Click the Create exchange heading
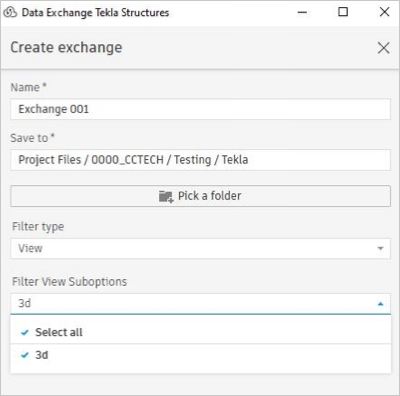The image size is (400, 396). pyautogui.click(x=66, y=47)
